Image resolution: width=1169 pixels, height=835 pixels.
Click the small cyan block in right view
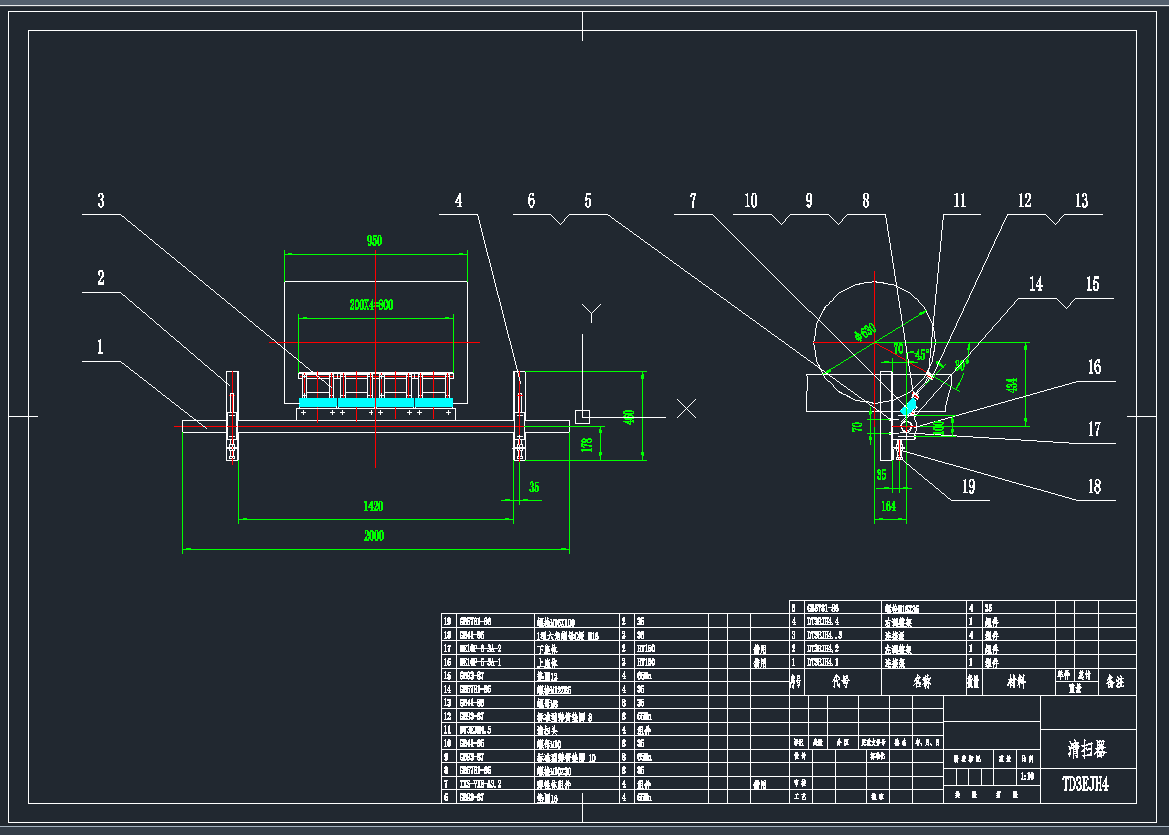(912, 405)
